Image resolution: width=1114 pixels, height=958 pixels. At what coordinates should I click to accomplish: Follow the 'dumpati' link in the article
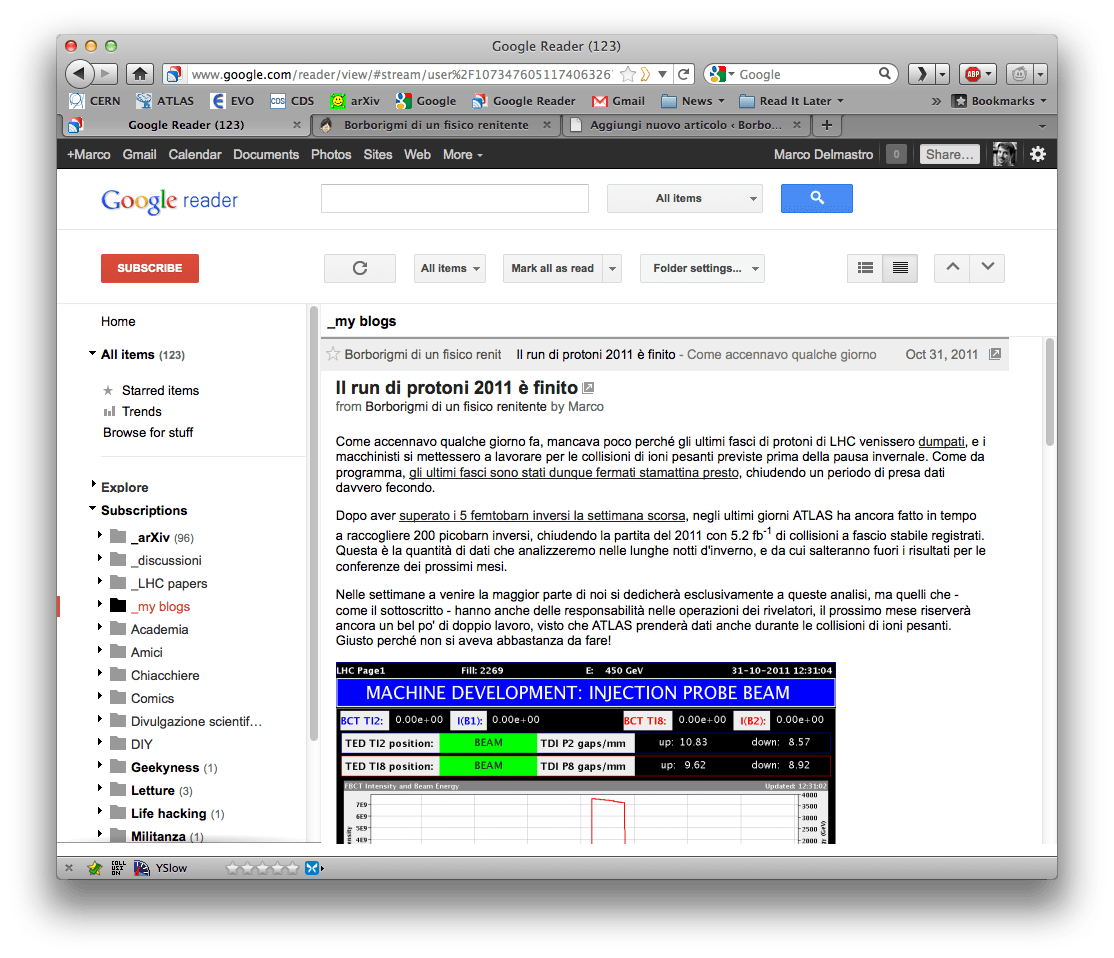pyautogui.click(x=941, y=441)
